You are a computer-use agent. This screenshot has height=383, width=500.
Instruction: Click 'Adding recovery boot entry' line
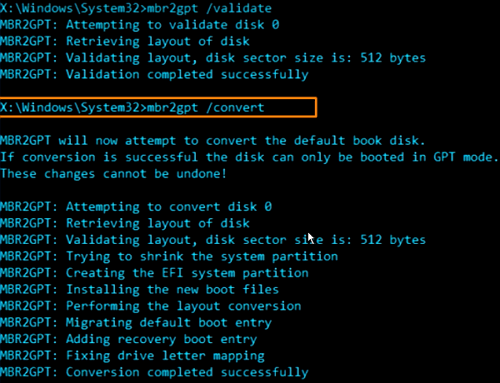[128, 339]
